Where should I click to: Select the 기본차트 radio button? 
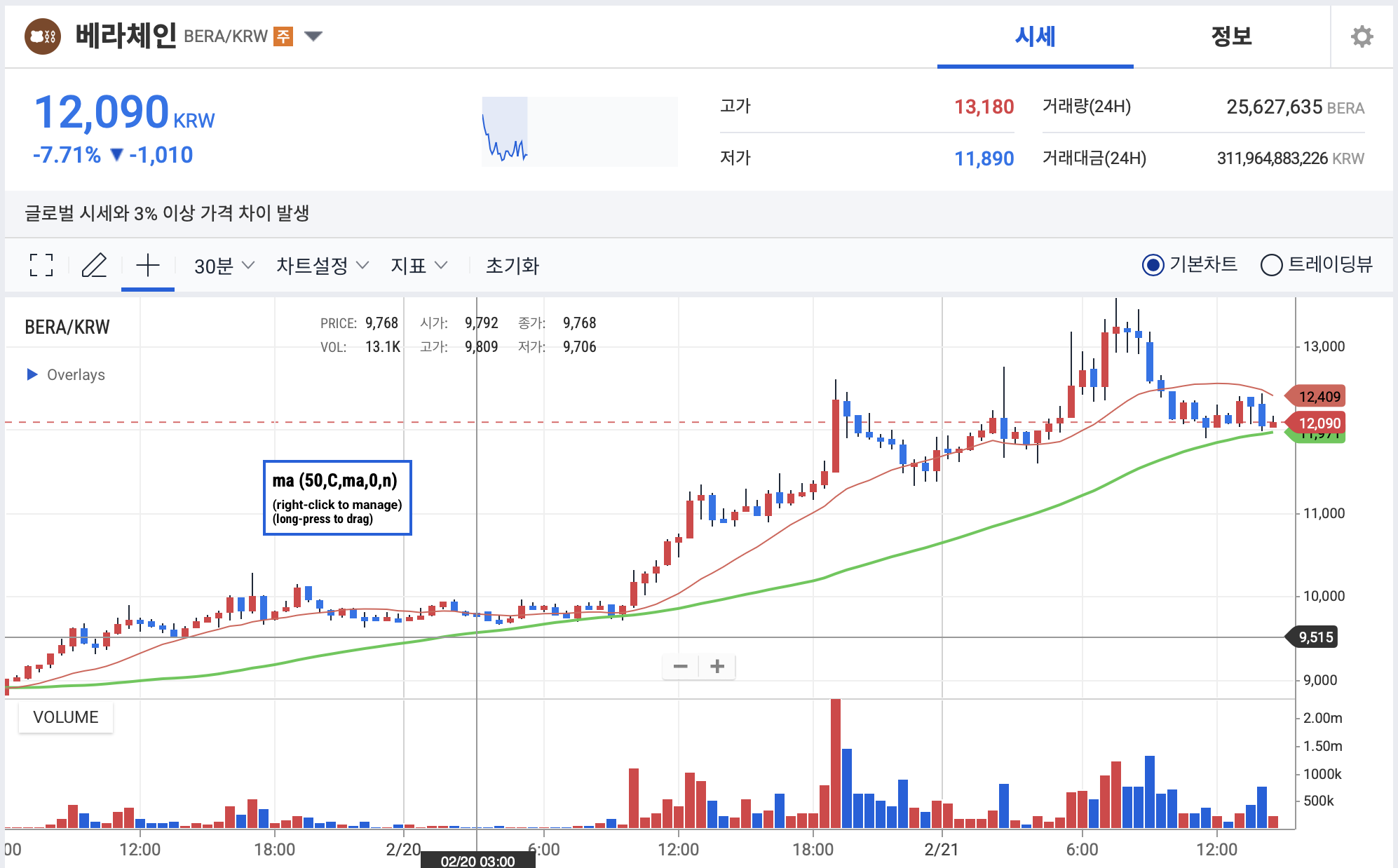(1153, 265)
